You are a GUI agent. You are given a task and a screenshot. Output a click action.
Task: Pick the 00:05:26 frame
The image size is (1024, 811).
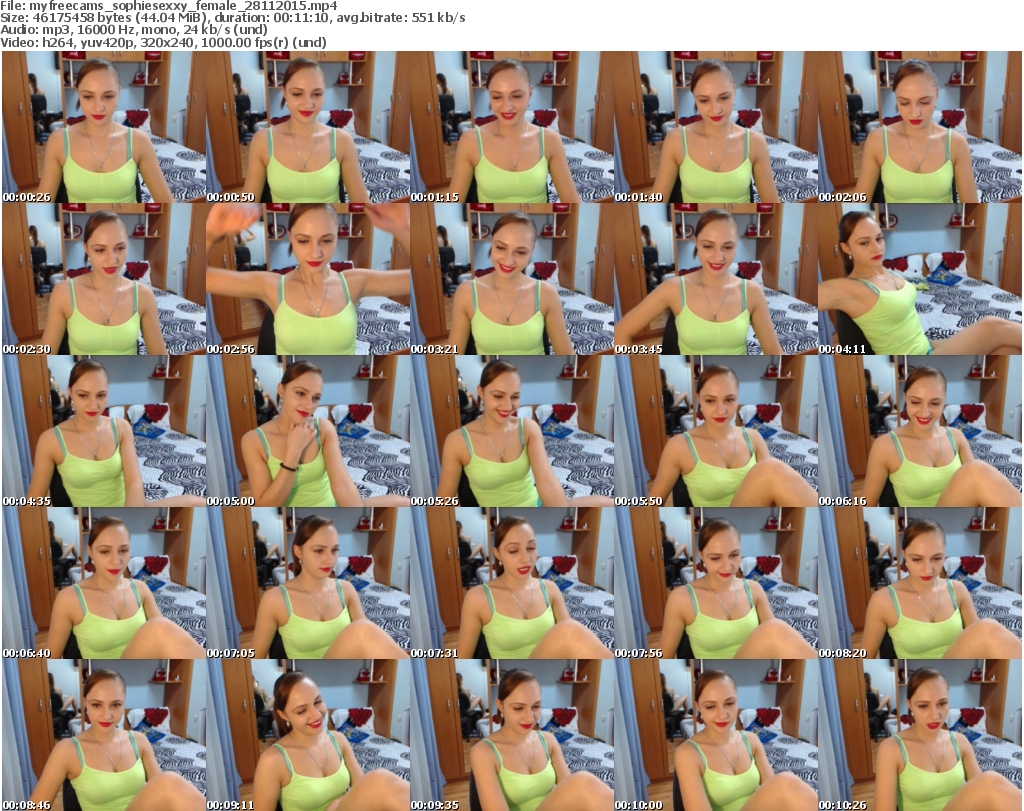pyautogui.click(x=512, y=432)
